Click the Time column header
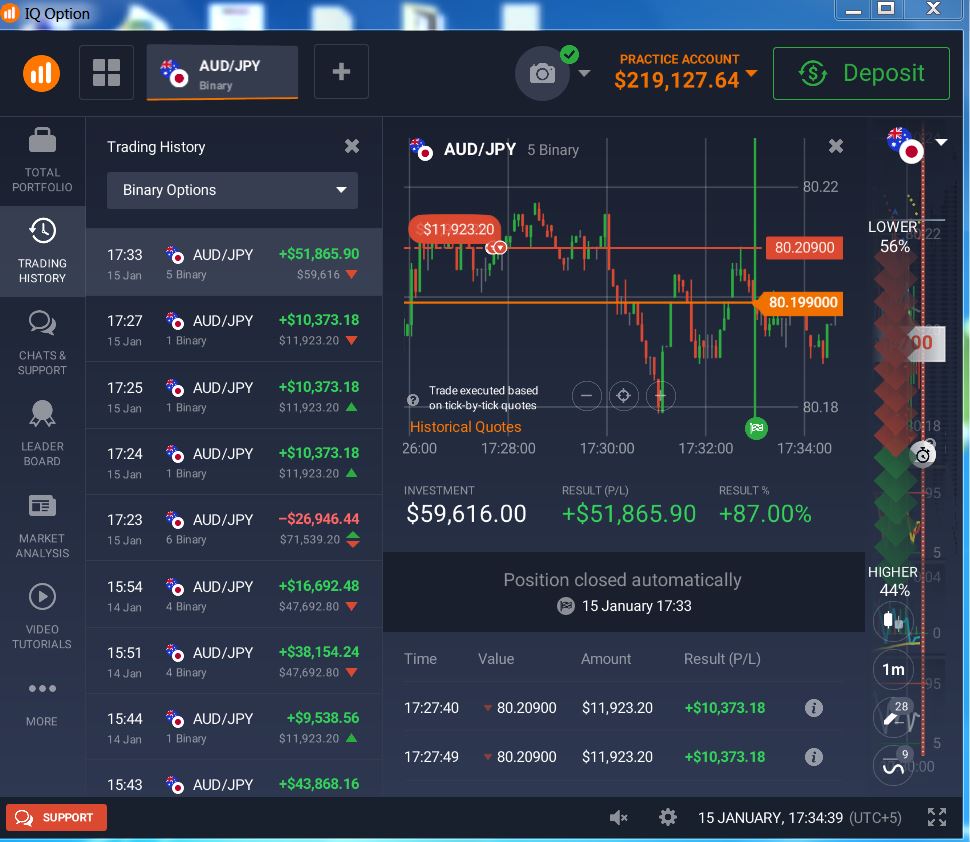The width and height of the screenshot is (970, 842). point(420,659)
